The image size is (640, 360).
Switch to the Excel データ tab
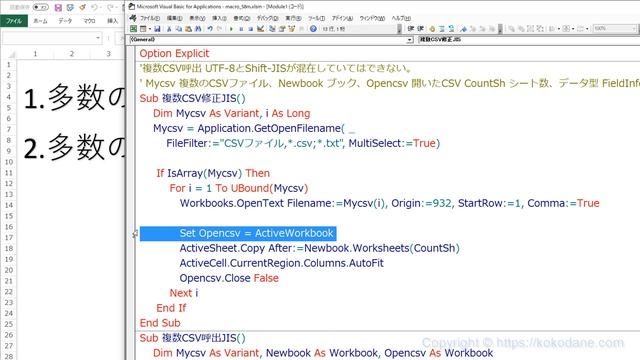tap(65, 21)
